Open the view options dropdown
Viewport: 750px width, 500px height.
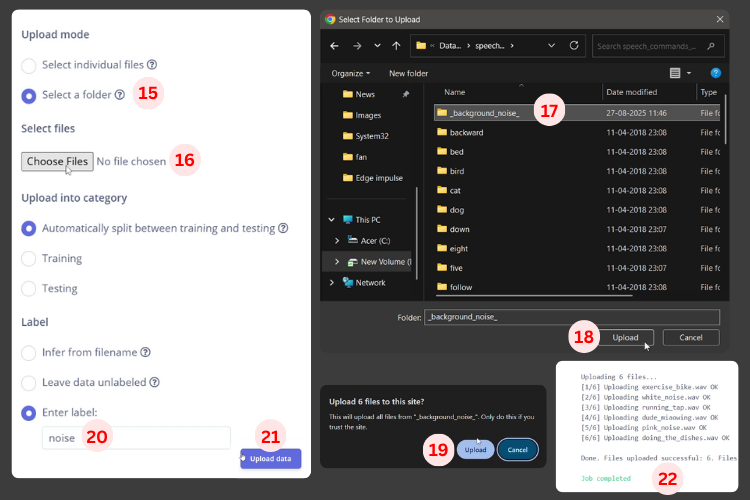point(689,73)
